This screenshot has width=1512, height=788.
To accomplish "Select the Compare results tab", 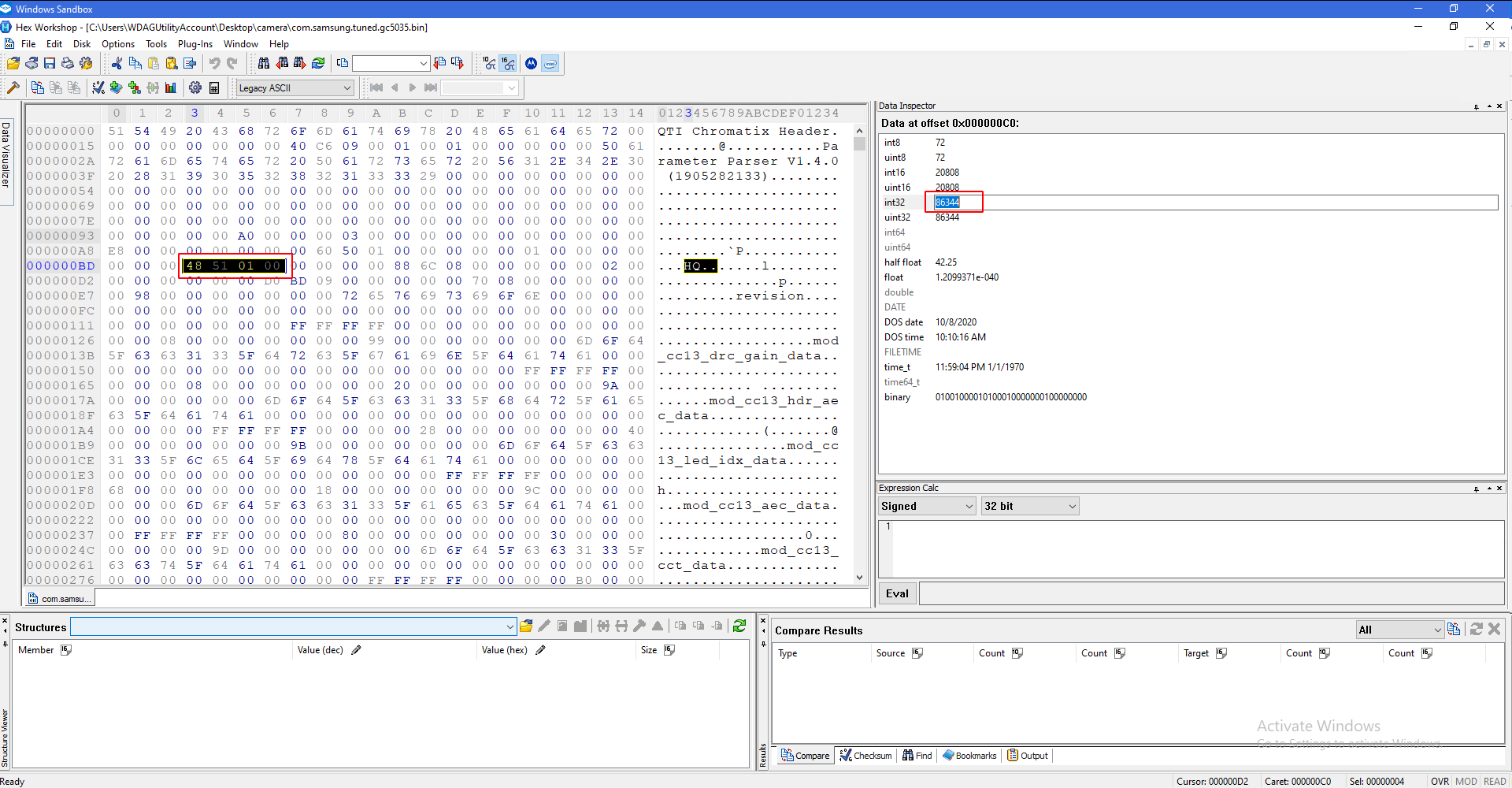I will coord(805,756).
